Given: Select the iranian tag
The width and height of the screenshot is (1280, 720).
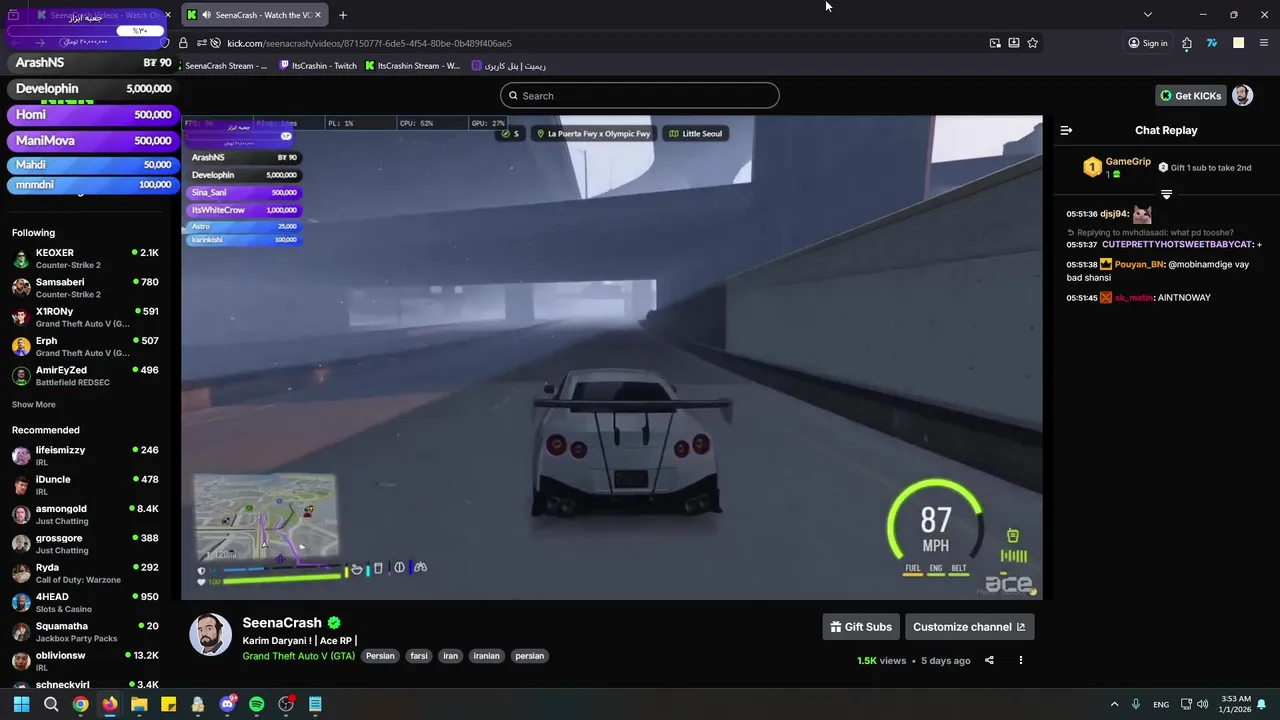Looking at the screenshot, I should pyautogui.click(x=486, y=656).
